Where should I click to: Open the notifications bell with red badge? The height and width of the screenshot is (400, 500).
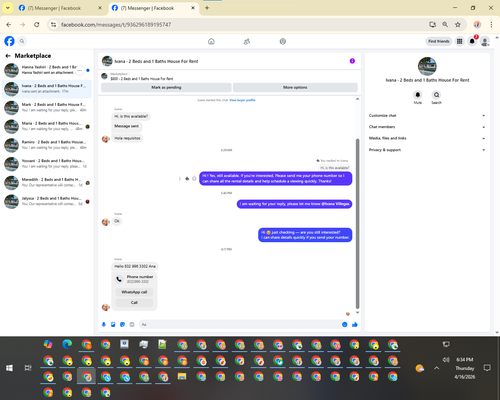(472, 41)
